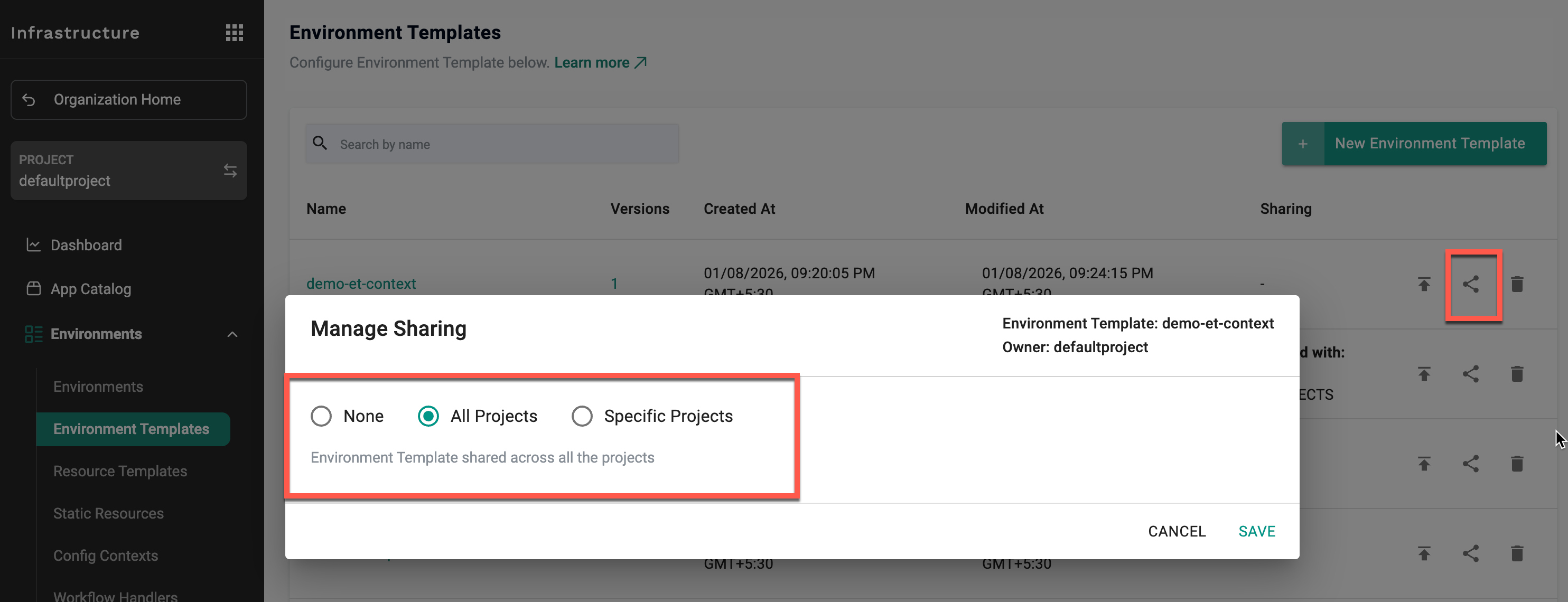Click the project switch arrows icon
1568x602 pixels.
click(230, 171)
